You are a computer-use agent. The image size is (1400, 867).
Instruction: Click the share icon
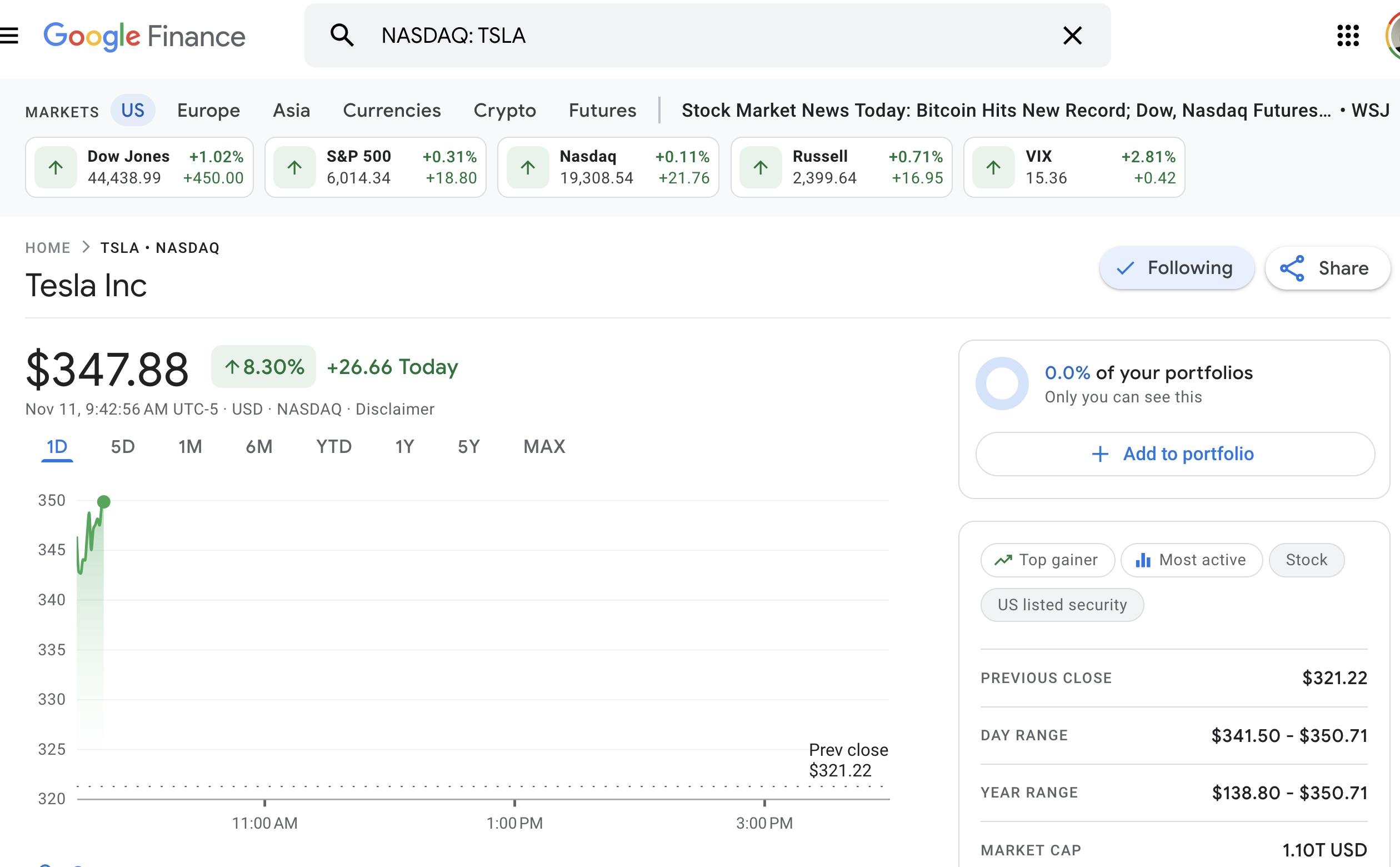click(x=1292, y=268)
